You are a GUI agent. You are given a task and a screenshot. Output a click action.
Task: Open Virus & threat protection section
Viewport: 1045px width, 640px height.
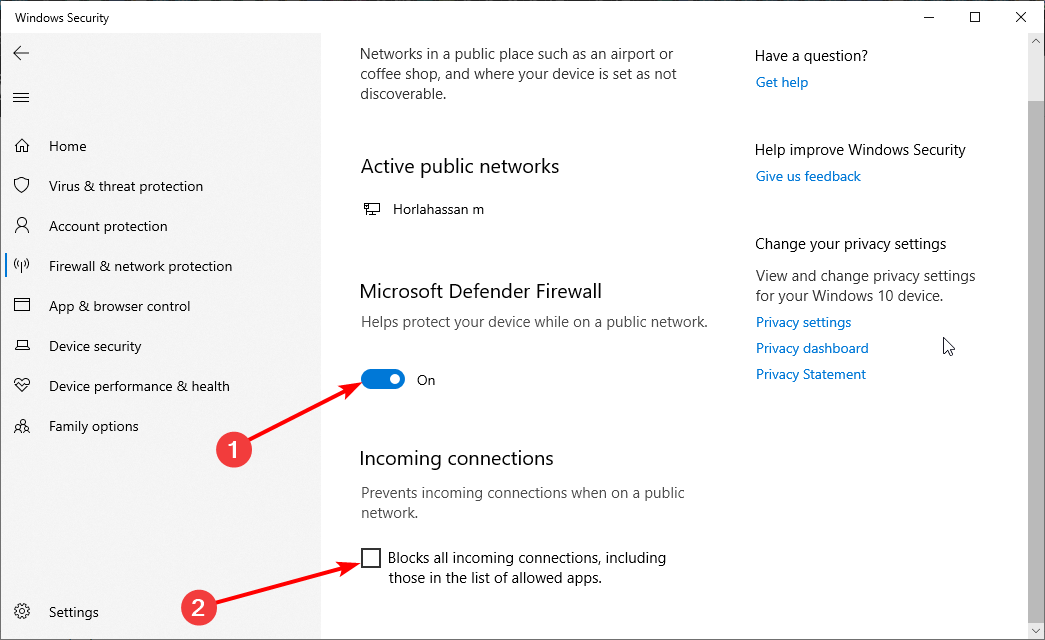click(126, 186)
